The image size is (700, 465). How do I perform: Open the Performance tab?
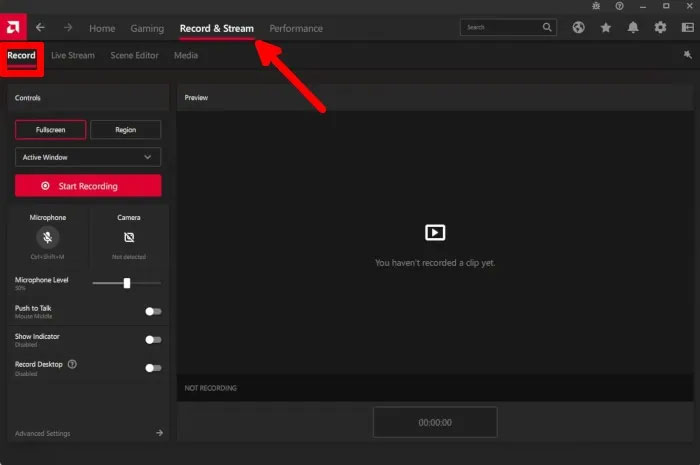[296, 29]
